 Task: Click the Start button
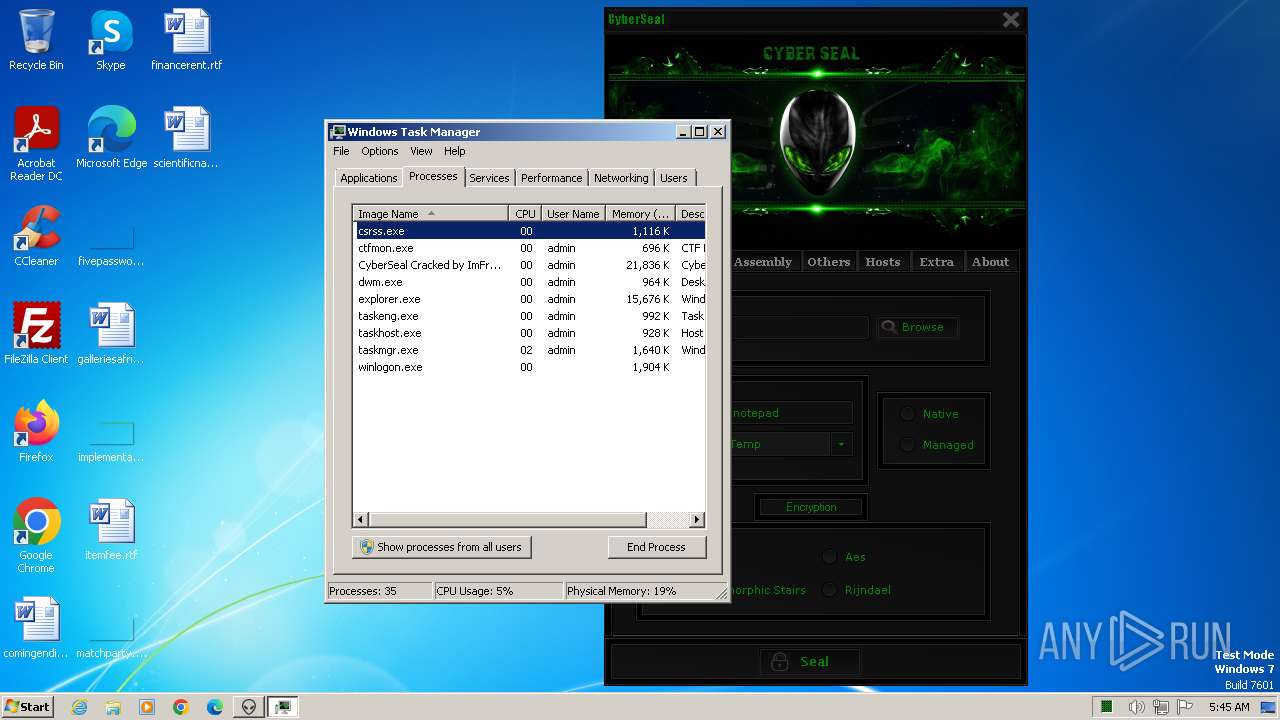tap(28, 707)
